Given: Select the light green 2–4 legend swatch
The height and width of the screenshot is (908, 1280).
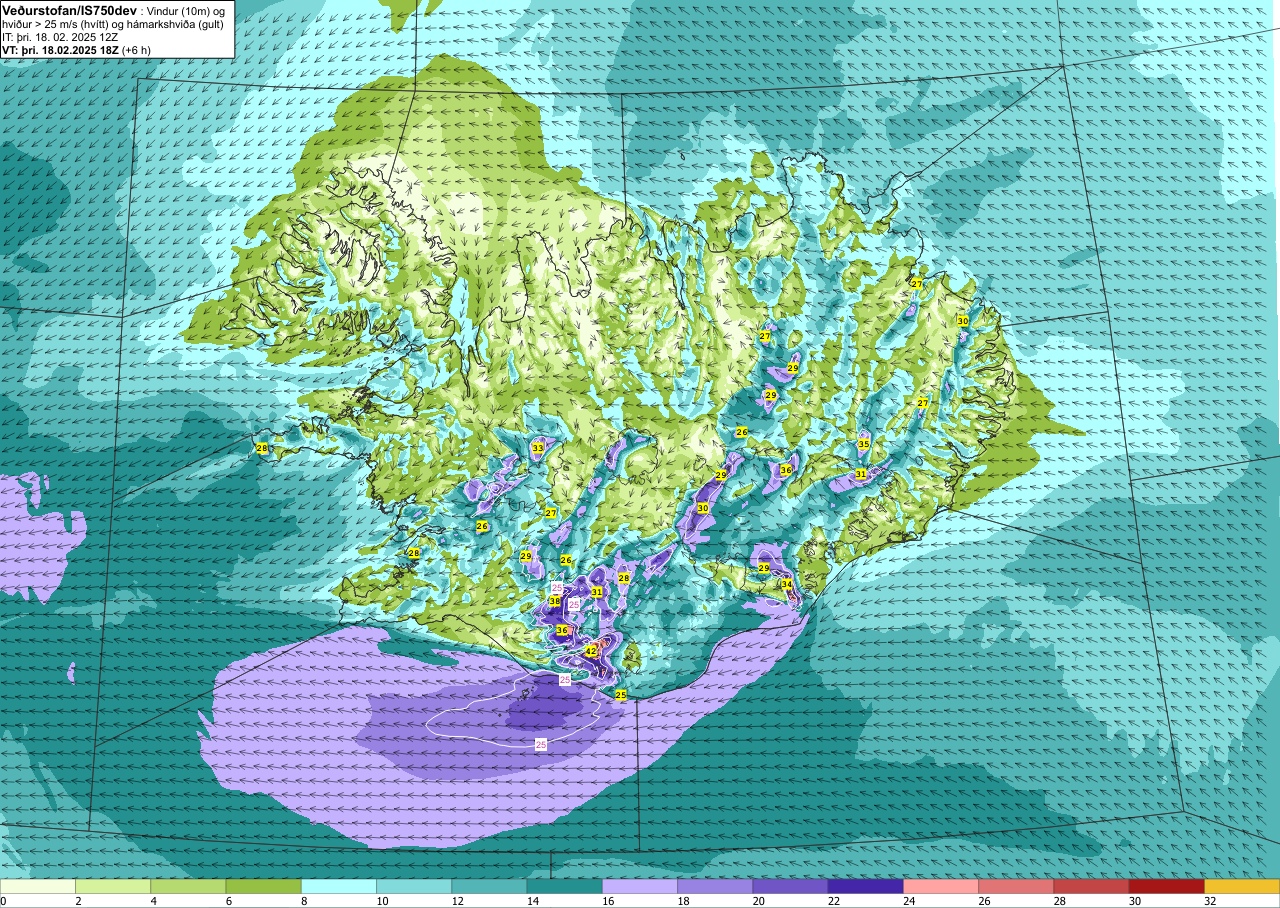Looking at the screenshot, I should (x=113, y=886).
